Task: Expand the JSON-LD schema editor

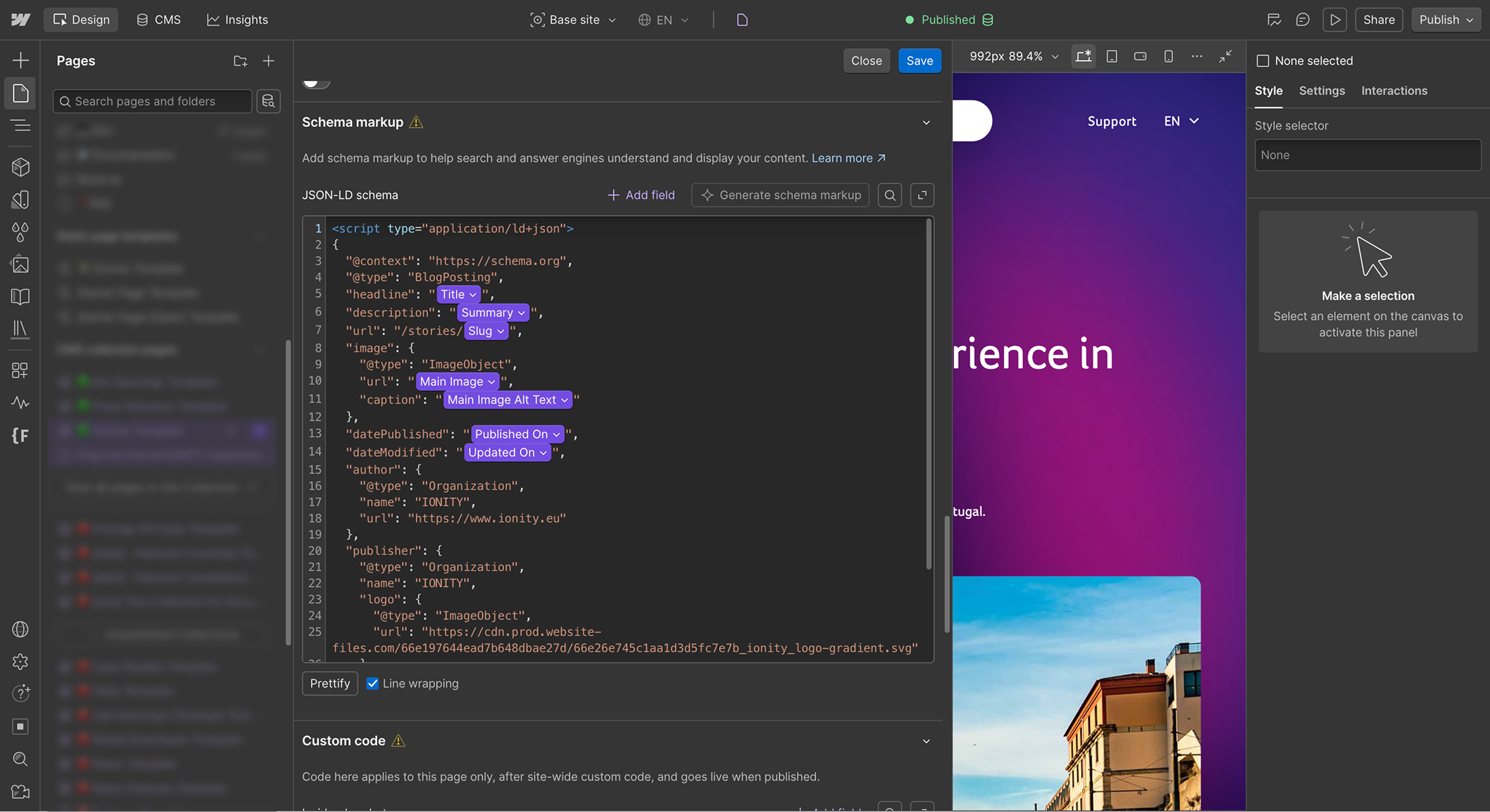Action: pyautogui.click(x=922, y=195)
